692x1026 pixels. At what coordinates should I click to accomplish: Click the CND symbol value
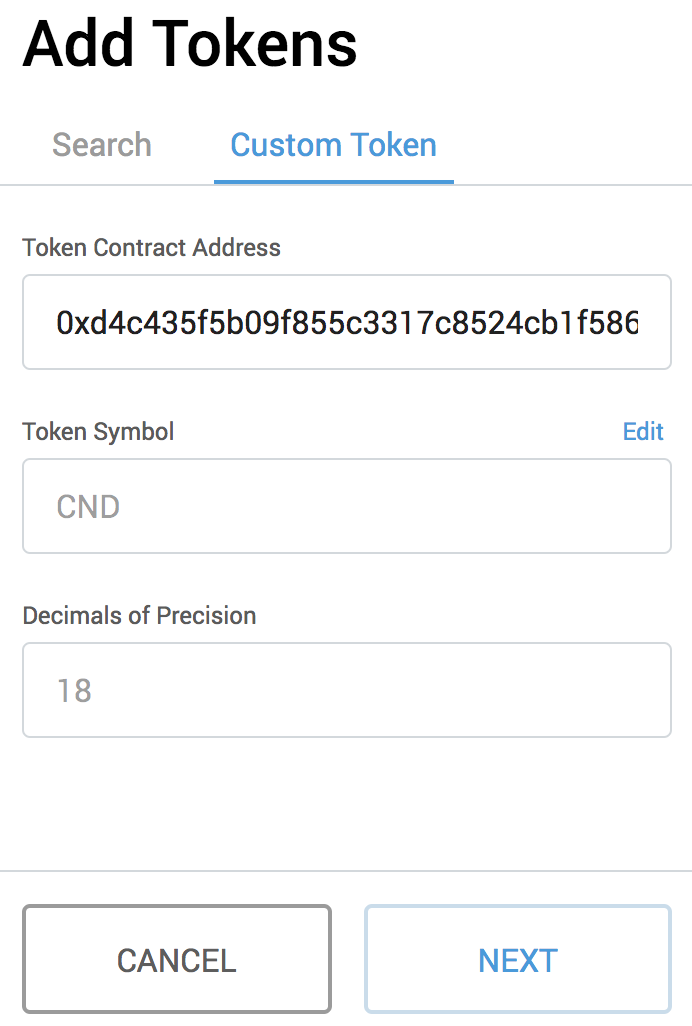(88, 507)
